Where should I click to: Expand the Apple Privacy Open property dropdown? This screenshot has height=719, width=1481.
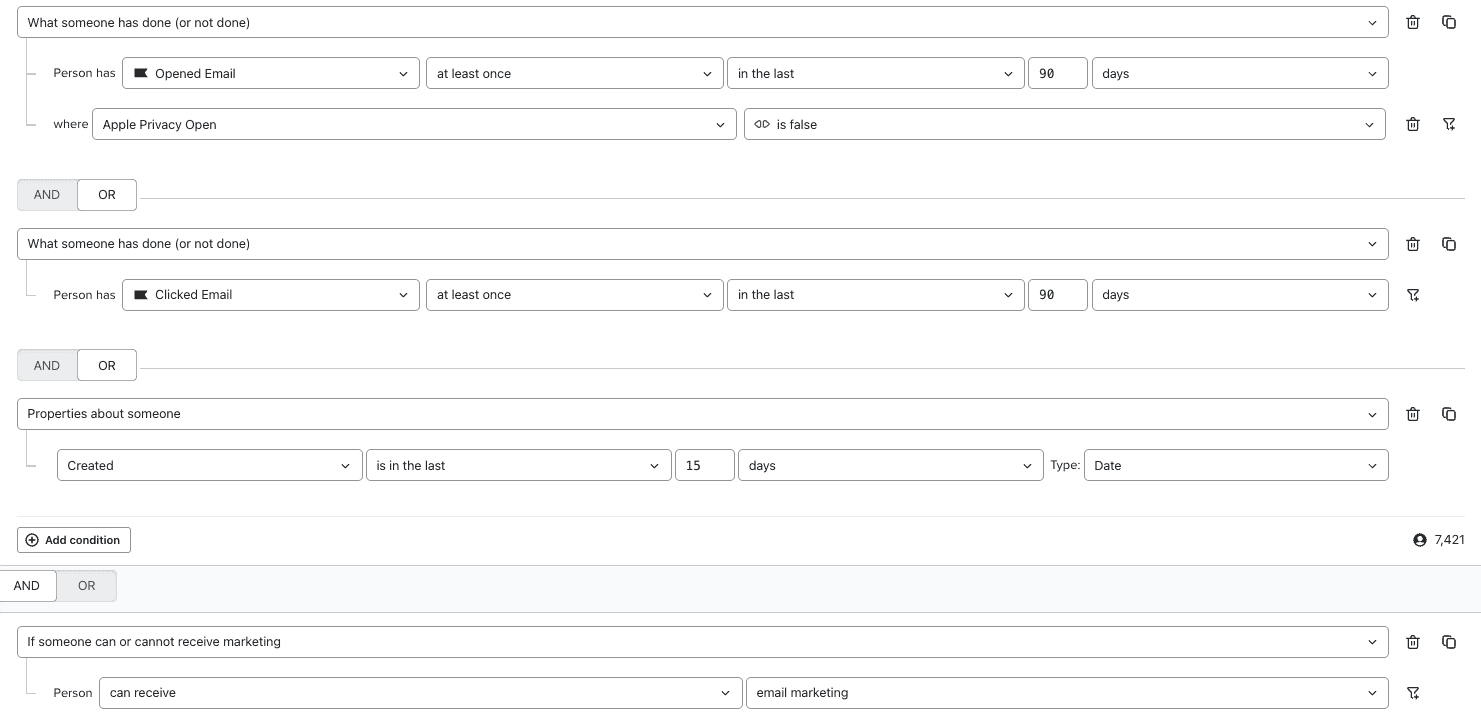[x=414, y=125]
